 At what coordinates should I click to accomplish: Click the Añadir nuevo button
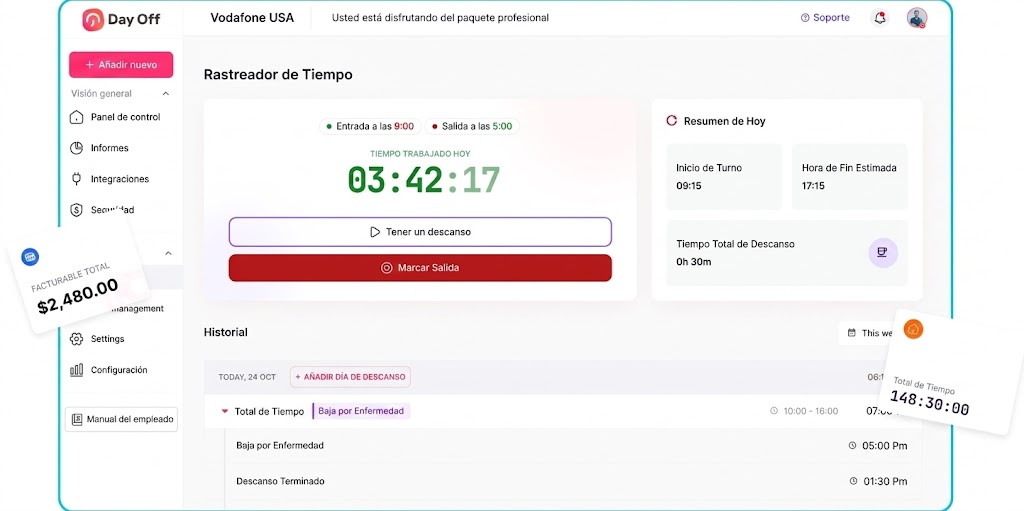click(121, 65)
